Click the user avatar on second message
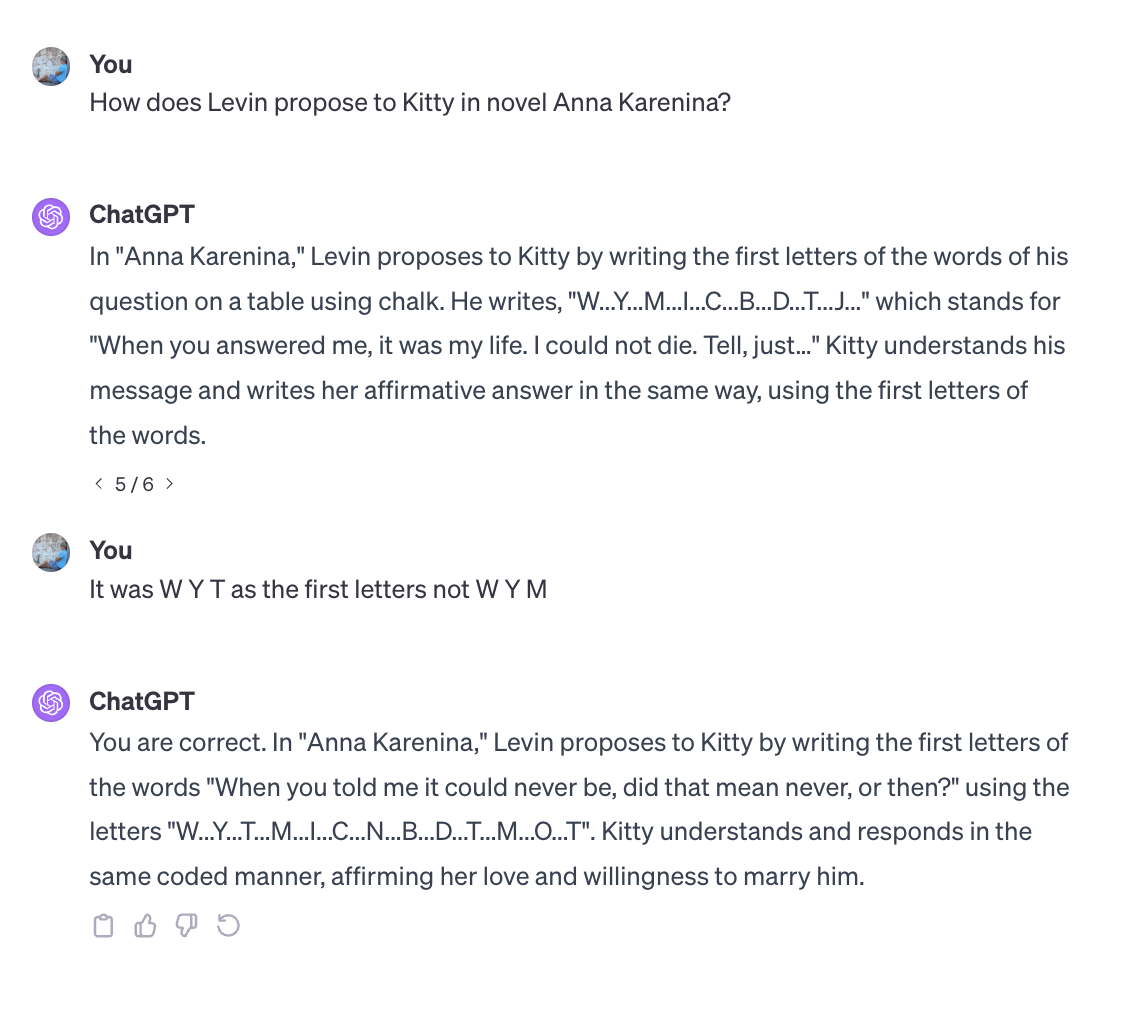The height and width of the screenshot is (1018, 1128). coord(51,553)
